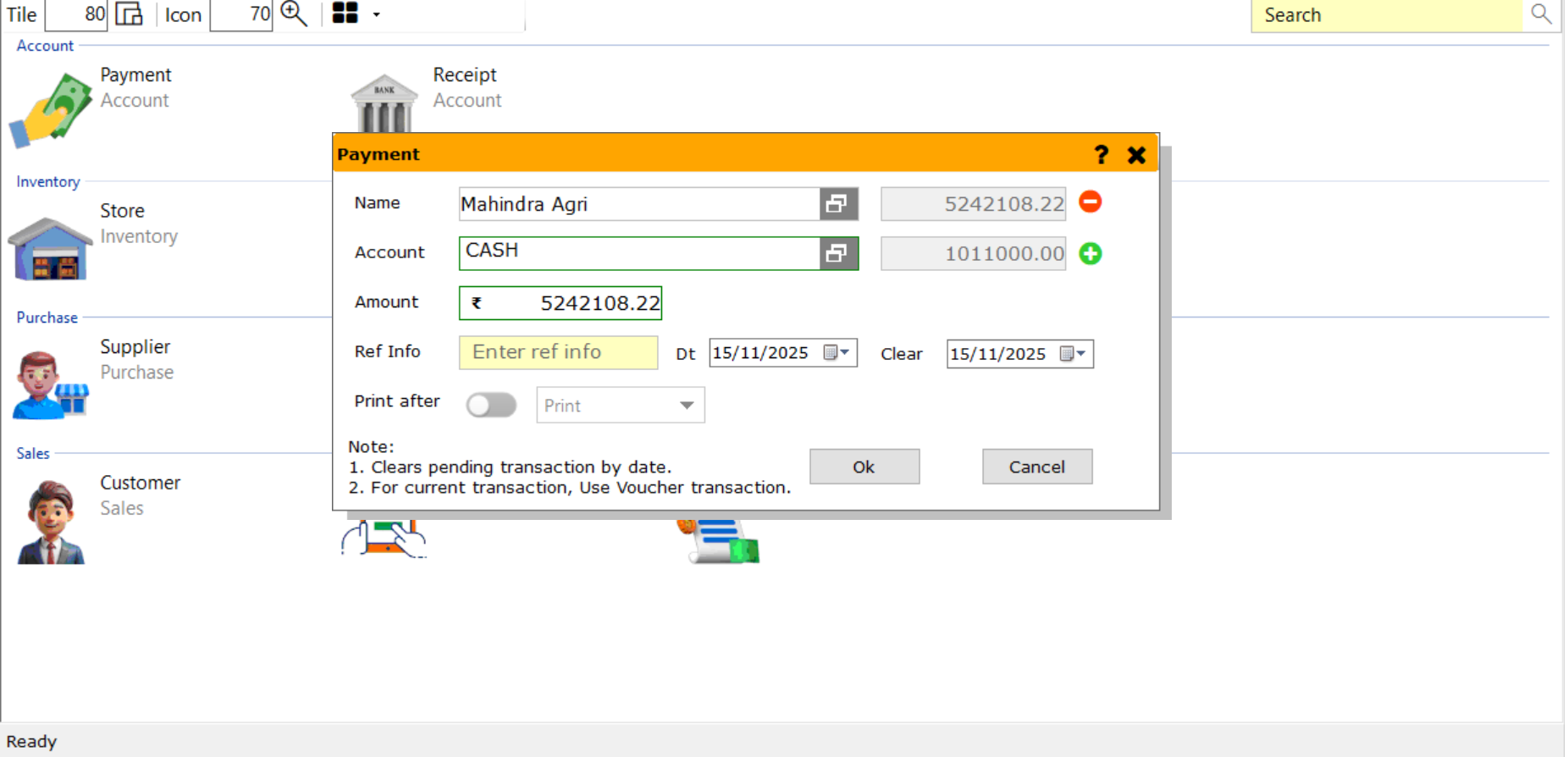Click the Receipt tile label text
Image resolution: width=1568 pixels, height=757 pixels.
465,75
